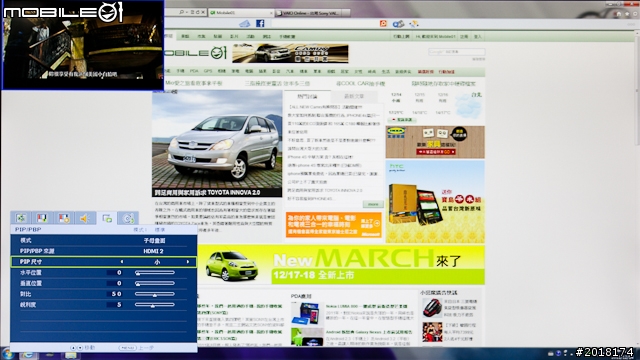Click the Windows Start orb
The width and height of the screenshot is (640, 360).
[7, 353]
